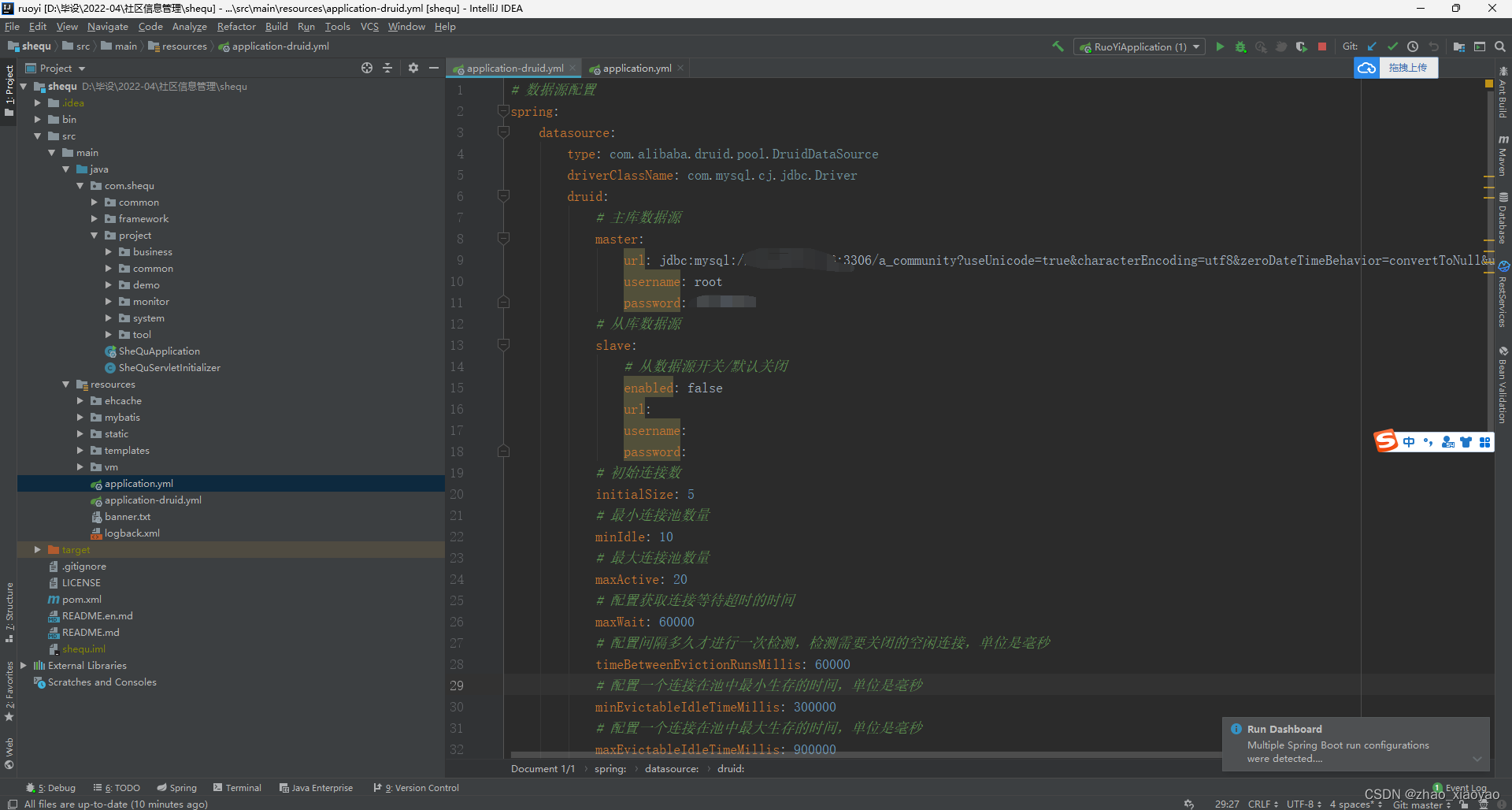Close the application-druid.yml tab
1512x810 pixels.
(x=573, y=68)
